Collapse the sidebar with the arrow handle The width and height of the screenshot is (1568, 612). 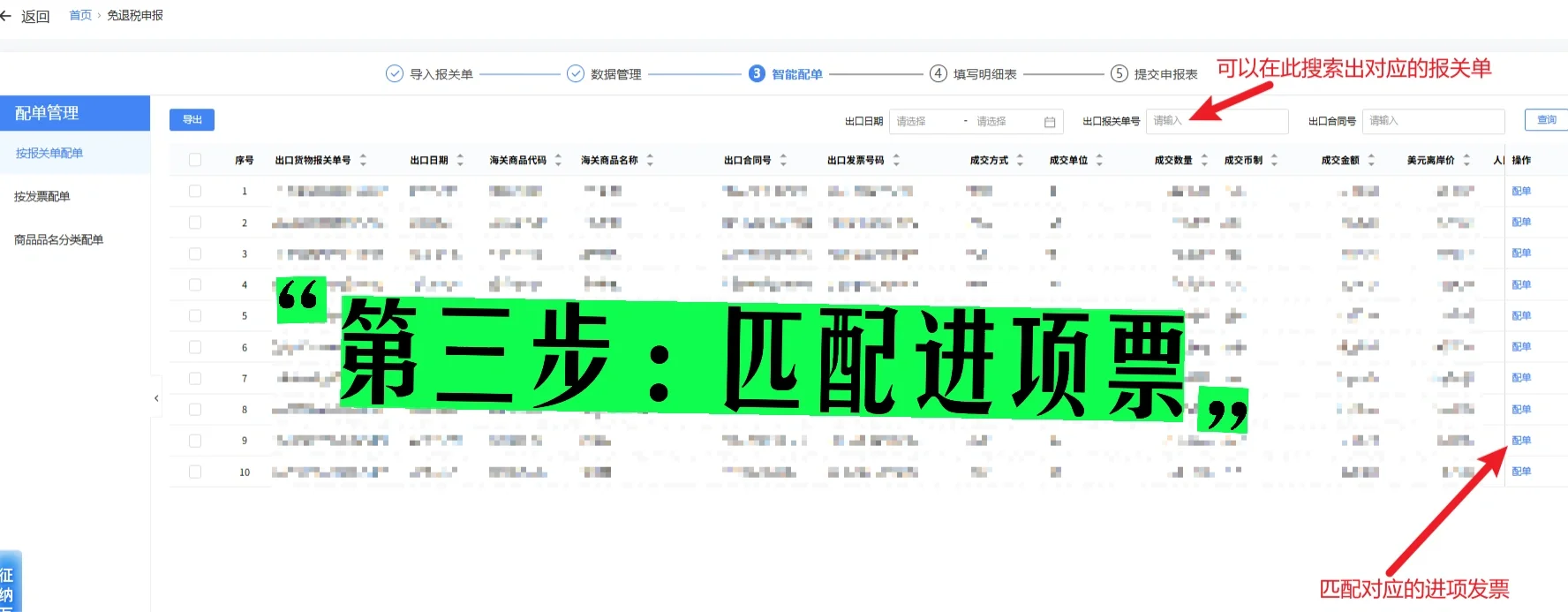(x=156, y=398)
